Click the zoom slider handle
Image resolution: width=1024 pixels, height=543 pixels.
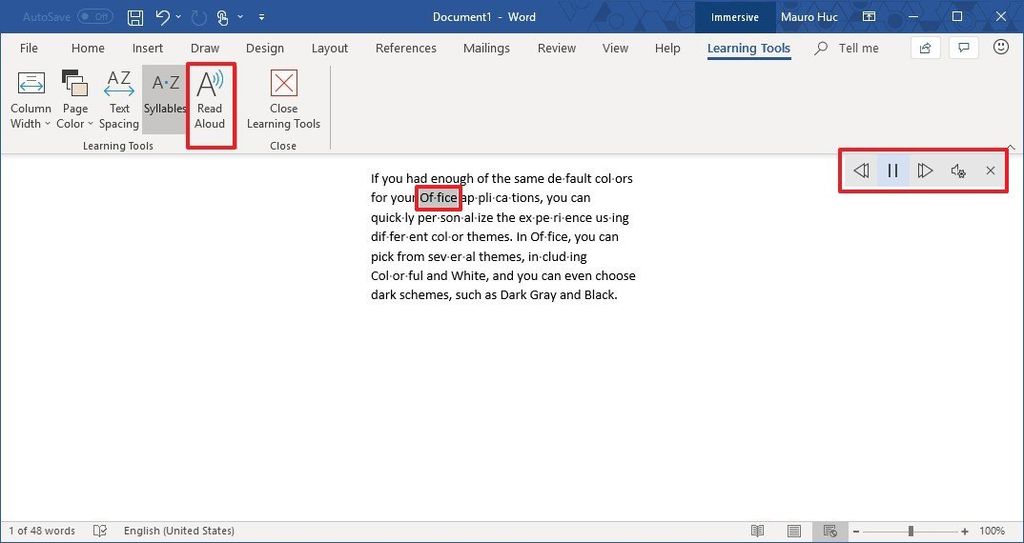pos(910,531)
